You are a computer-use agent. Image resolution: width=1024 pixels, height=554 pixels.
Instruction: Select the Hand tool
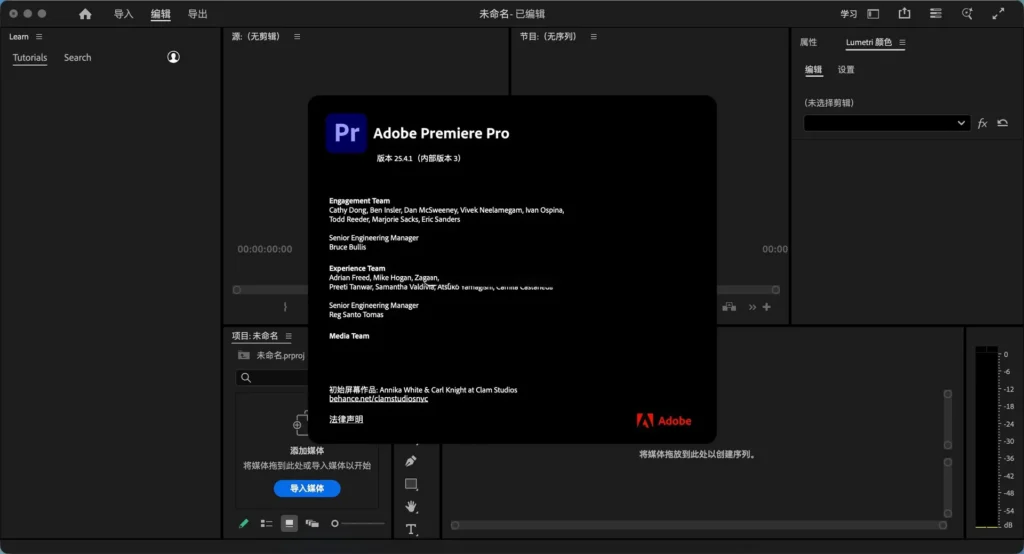click(x=411, y=506)
